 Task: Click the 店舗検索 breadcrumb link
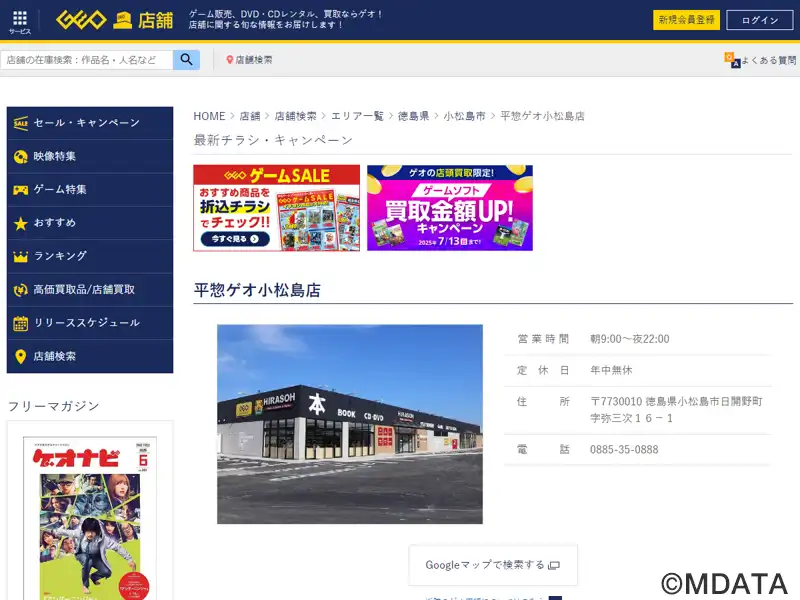tap(295, 116)
